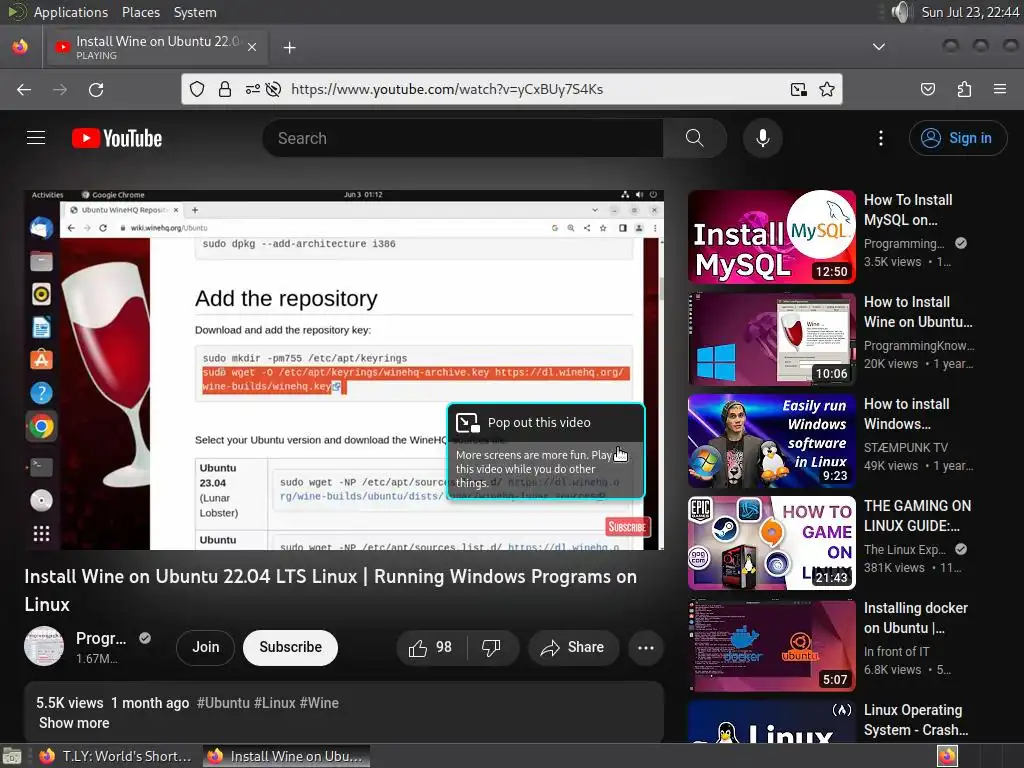Viewport: 1024px width, 768px height.
Task: Expand the description with Show more
Action: pyautogui.click(x=74, y=723)
